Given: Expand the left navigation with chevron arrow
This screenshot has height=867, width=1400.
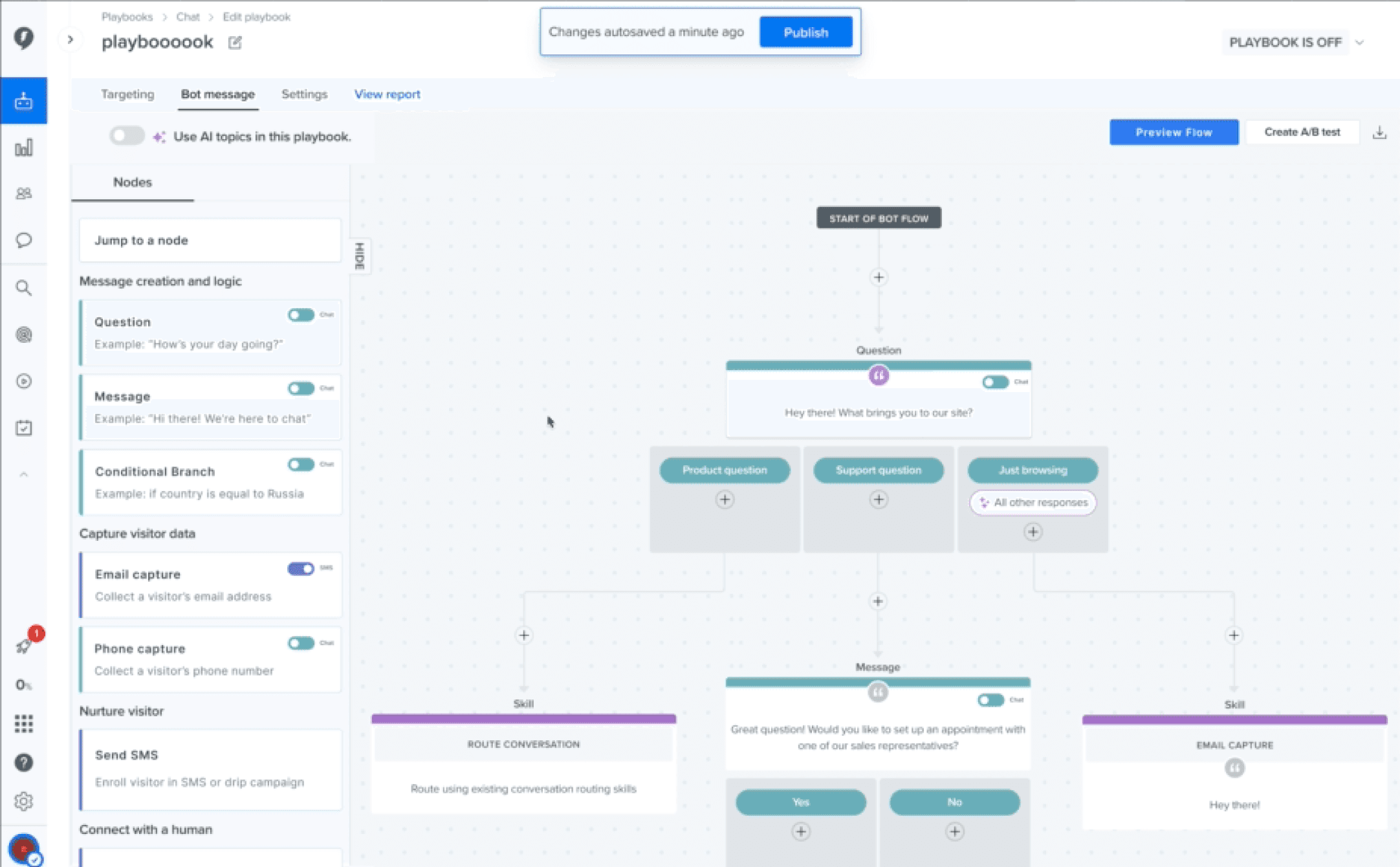Looking at the screenshot, I should pyautogui.click(x=71, y=40).
